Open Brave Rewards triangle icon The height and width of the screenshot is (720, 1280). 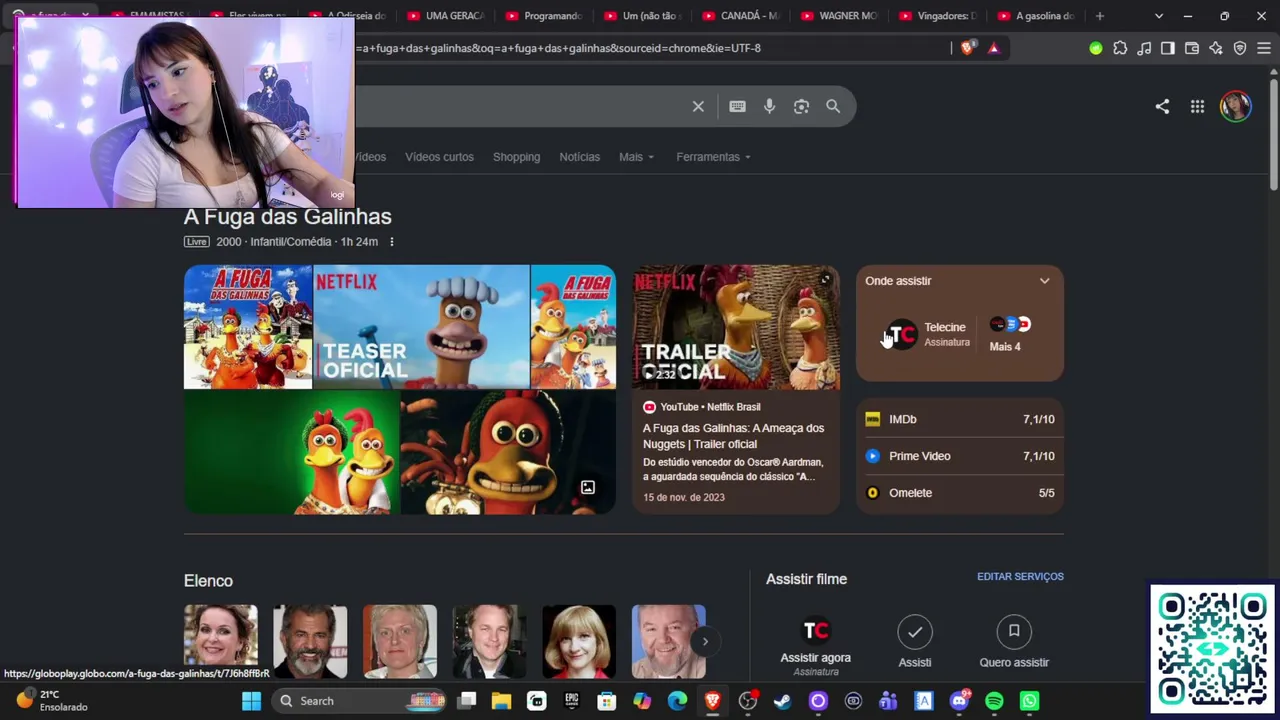(993, 48)
